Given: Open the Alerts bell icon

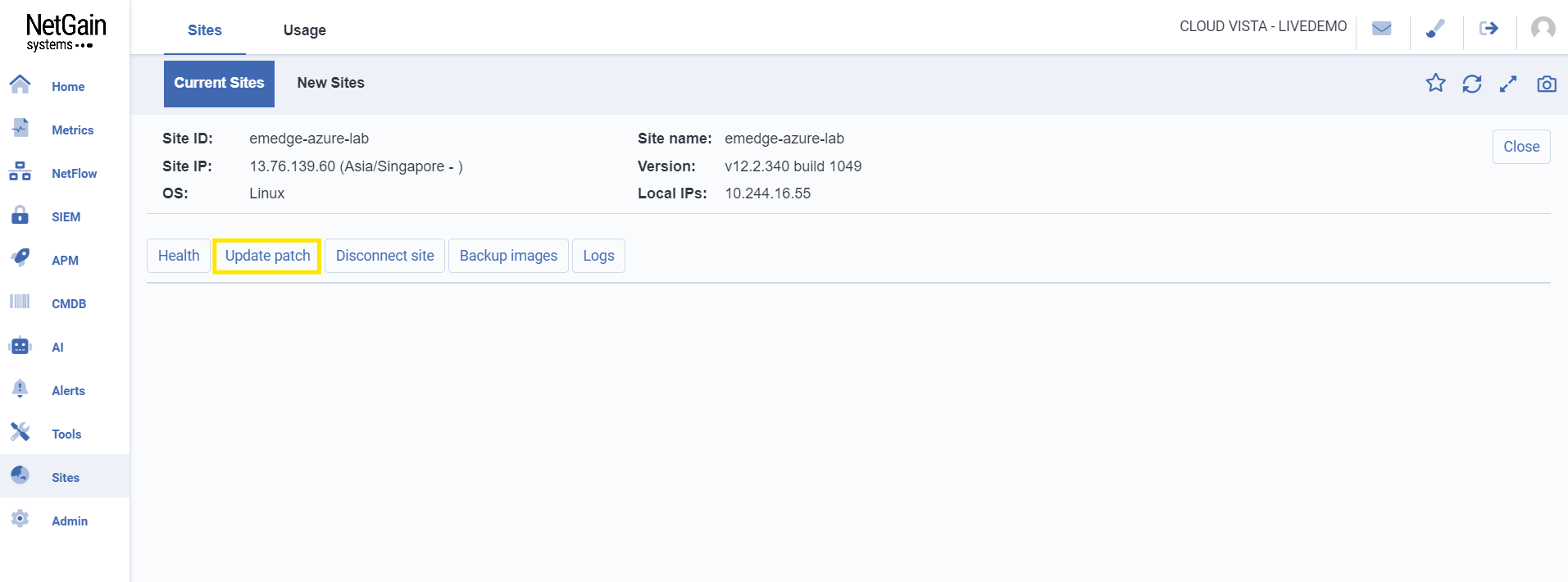Looking at the screenshot, I should pos(20,389).
